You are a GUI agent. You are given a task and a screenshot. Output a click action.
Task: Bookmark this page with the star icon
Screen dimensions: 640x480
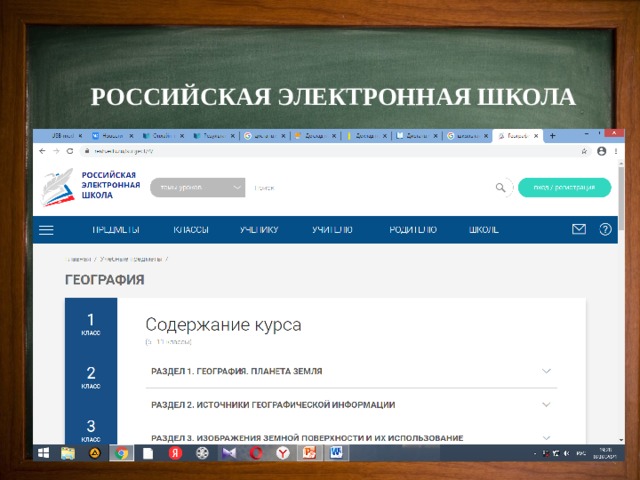coord(584,151)
